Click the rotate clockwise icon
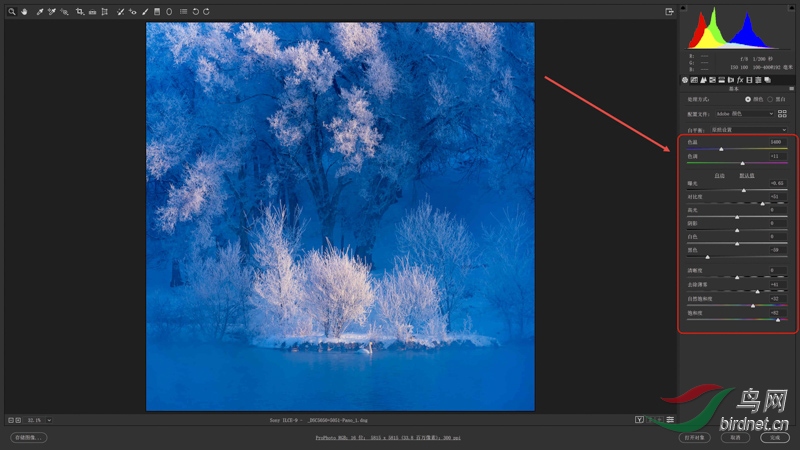This screenshot has width=800, height=450. click(x=206, y=11)
